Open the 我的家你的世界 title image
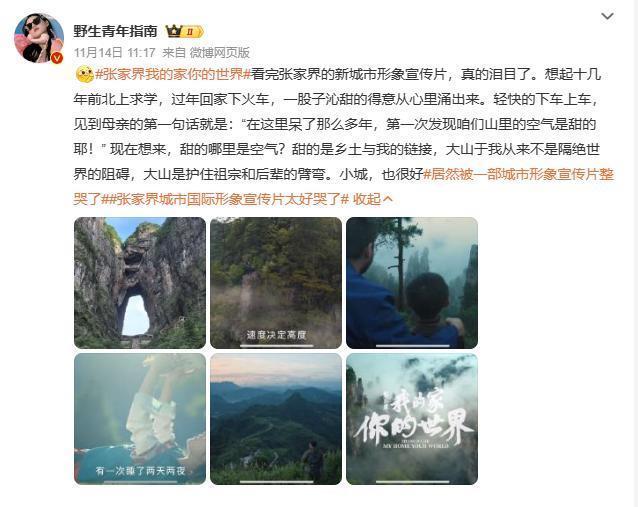638x507 pixels. click(x=412, y=419)
